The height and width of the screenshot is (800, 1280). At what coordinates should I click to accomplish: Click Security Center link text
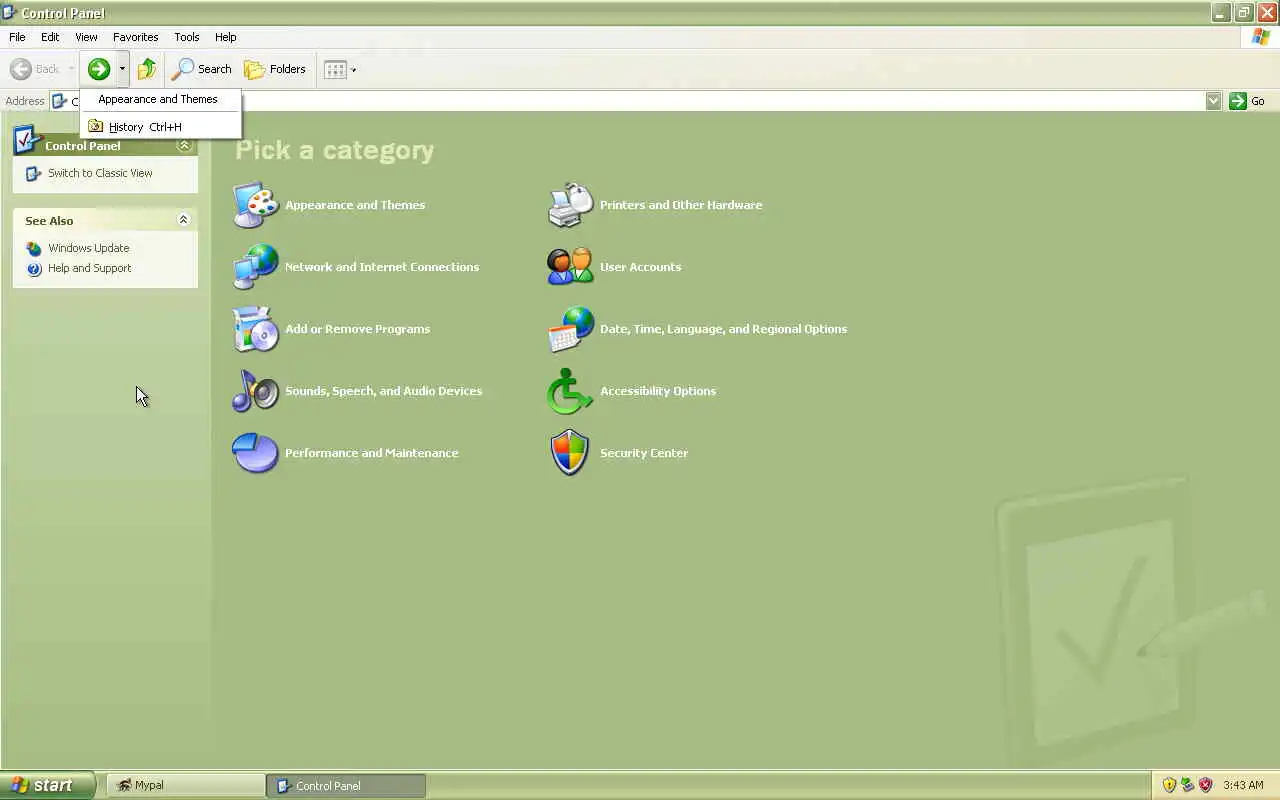pyautogui.click(x=644, y=453)
